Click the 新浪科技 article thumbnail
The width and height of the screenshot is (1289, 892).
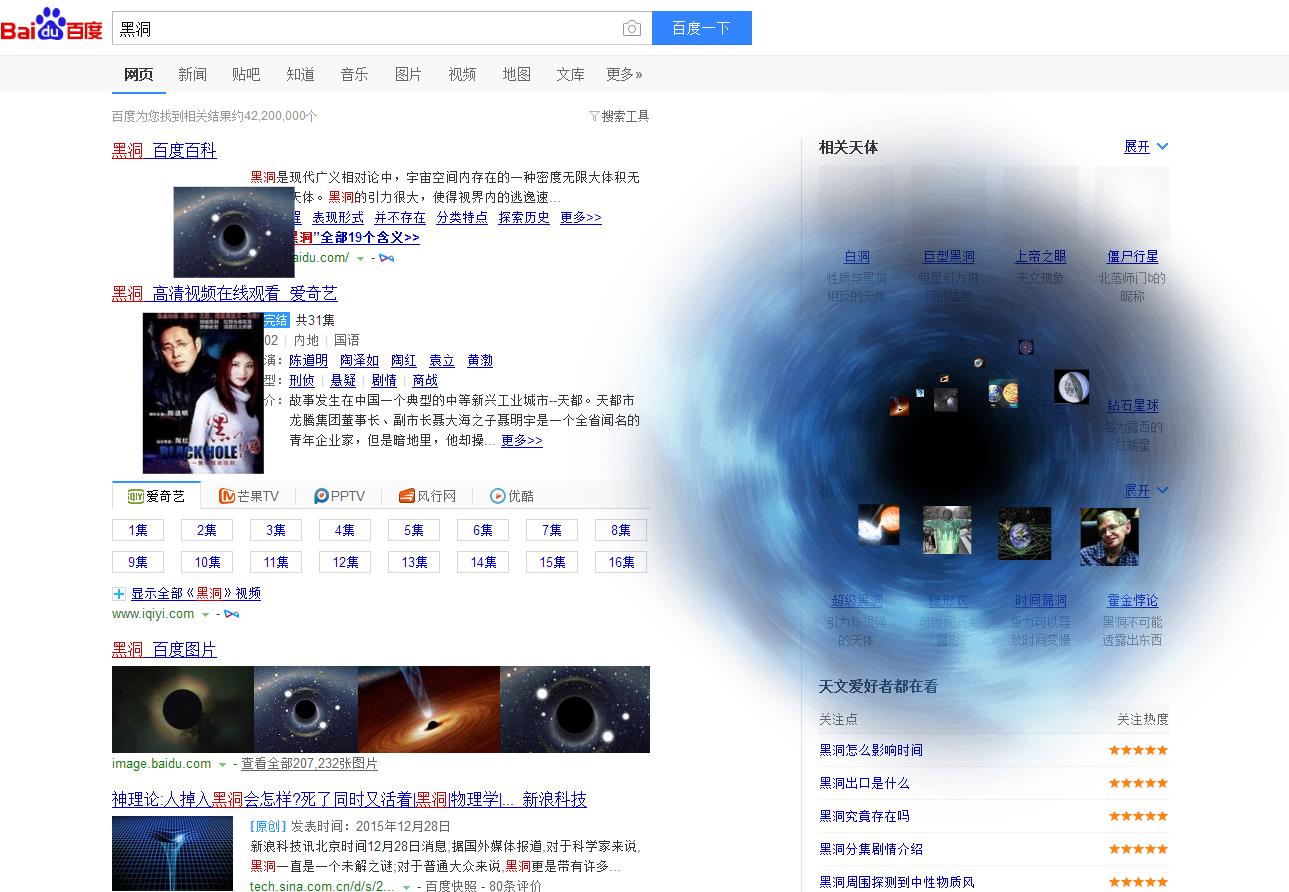pos(172,854)
